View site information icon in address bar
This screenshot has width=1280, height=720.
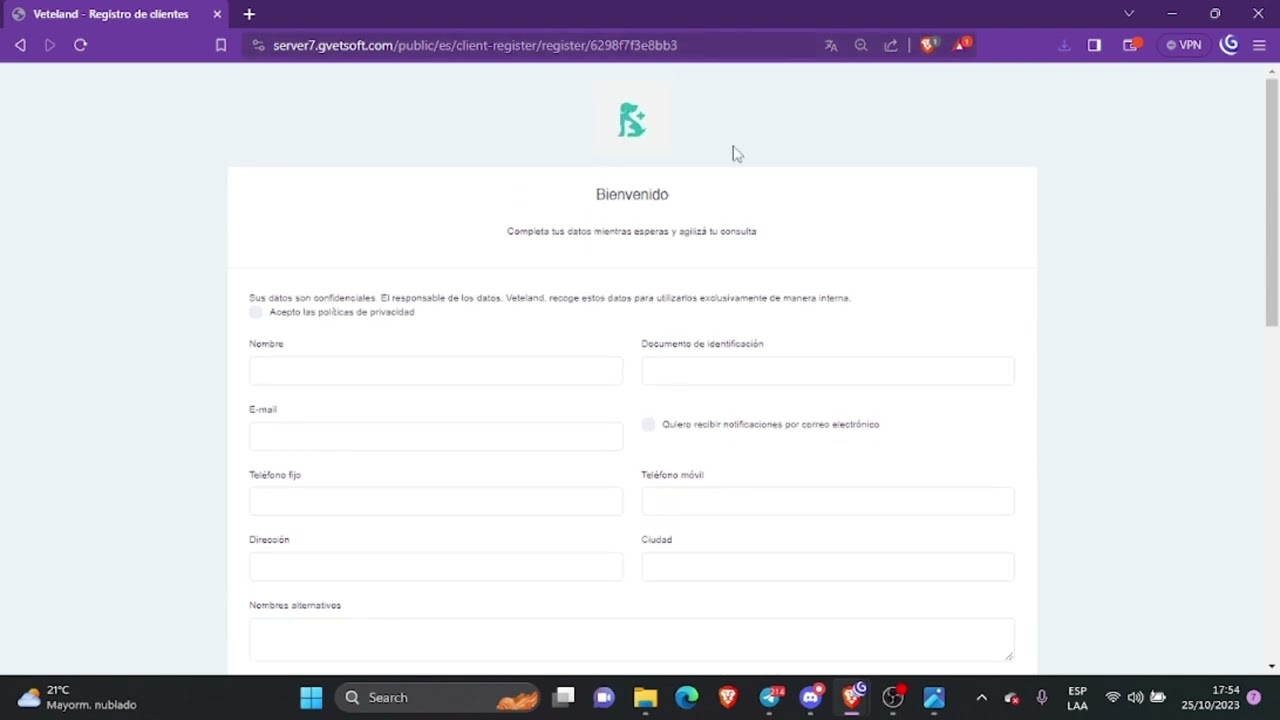point(258,45)
